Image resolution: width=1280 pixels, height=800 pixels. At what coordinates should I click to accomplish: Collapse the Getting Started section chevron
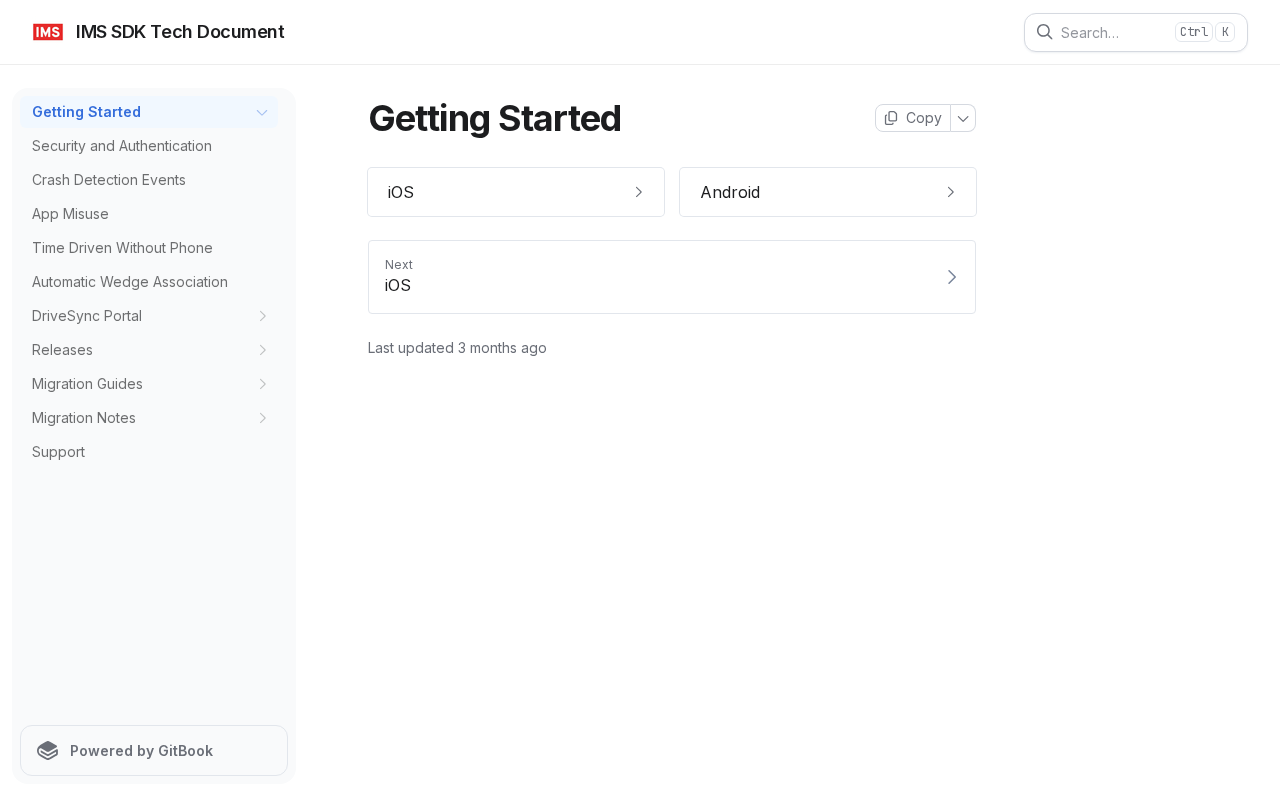[262, 112]
